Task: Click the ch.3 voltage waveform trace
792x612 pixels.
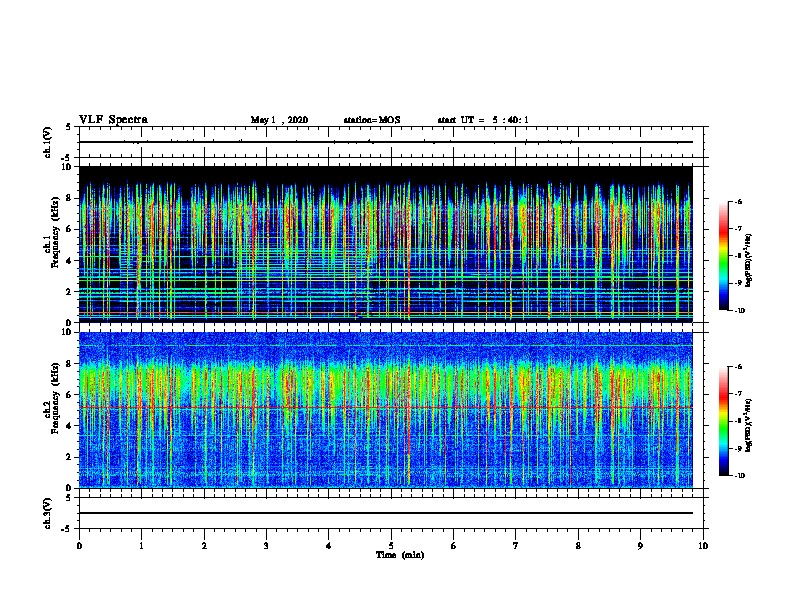Action: tap(386, 513)
